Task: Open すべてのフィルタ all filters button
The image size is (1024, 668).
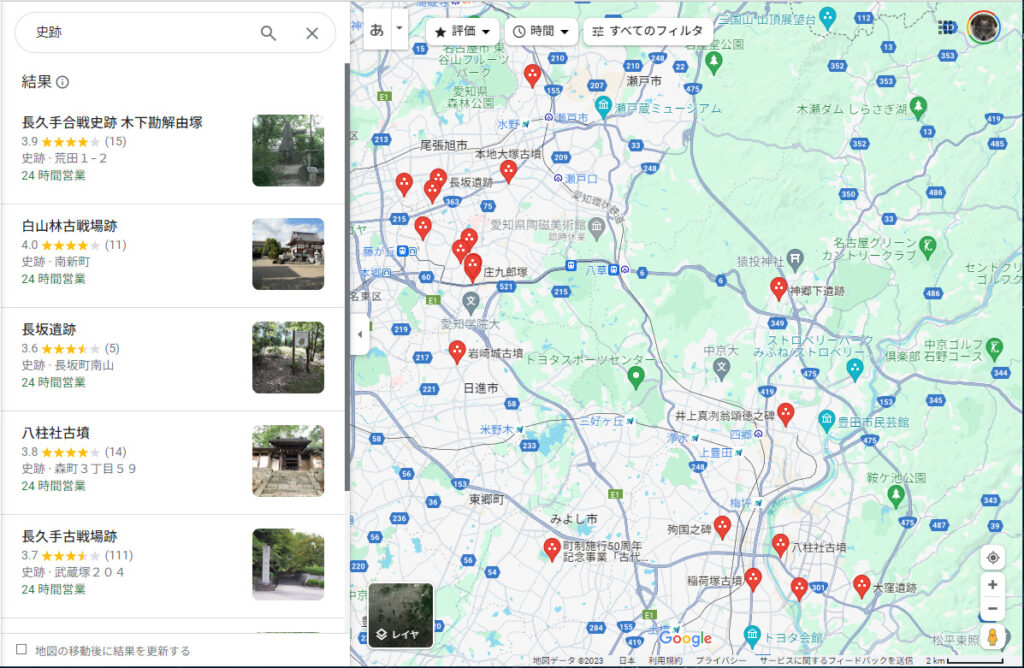Action: 647,32
